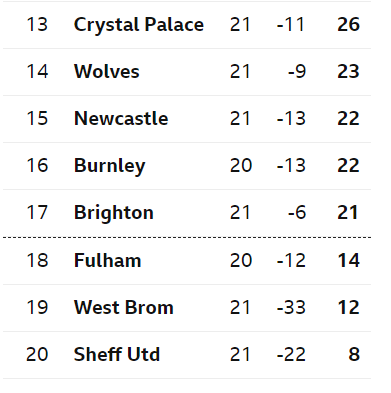Select Wolves' goal difference of -9

[297, 72]
